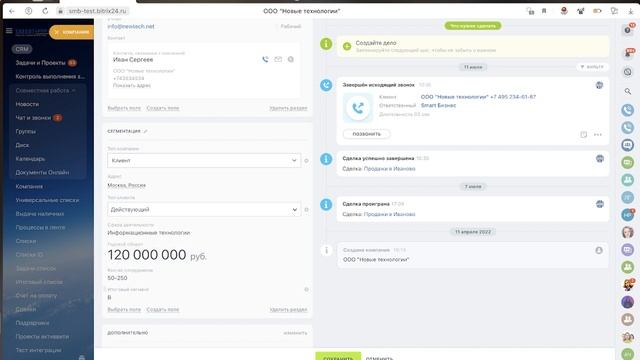
Task: Click the outgoing call phone tile icon
Action: [358, 108]
